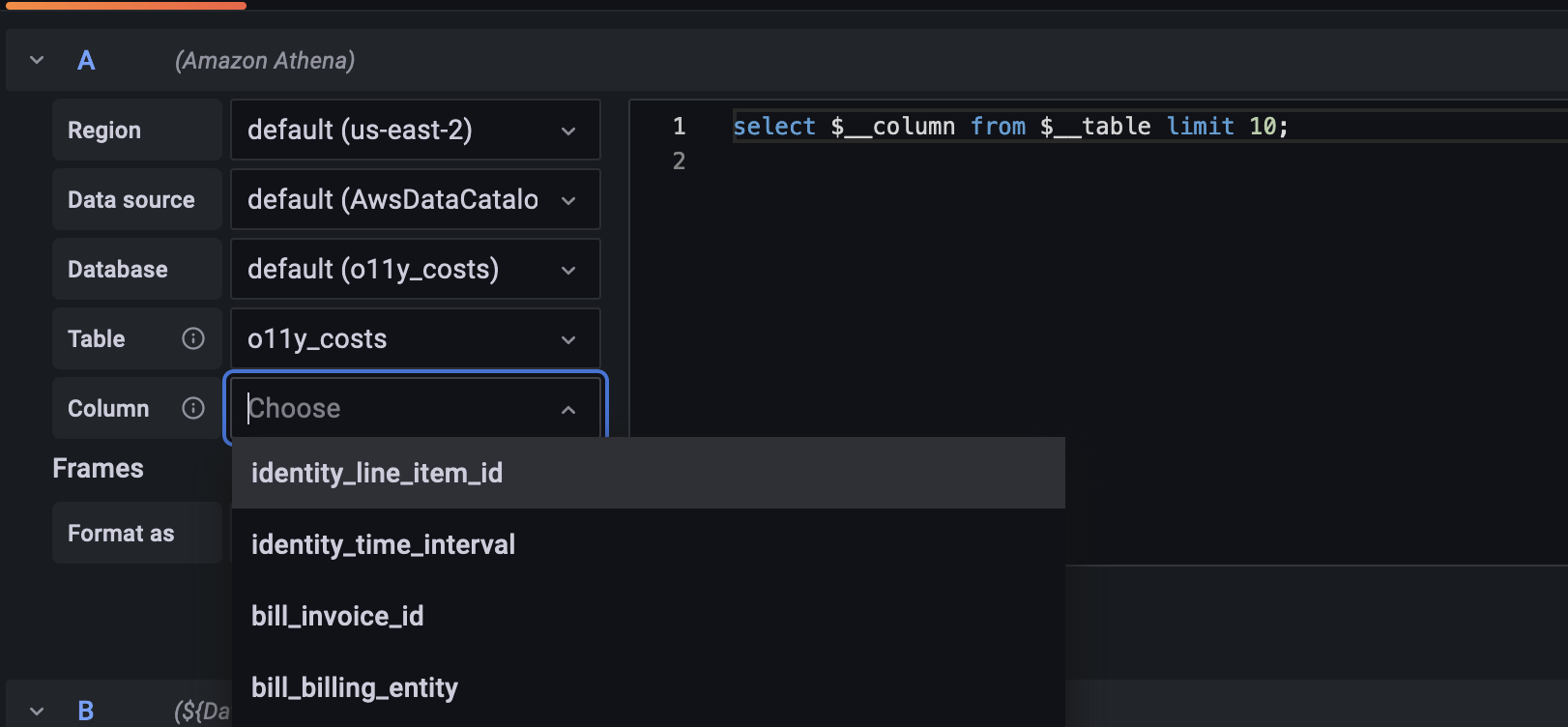Click query name A label

click(x=86, y=61)
